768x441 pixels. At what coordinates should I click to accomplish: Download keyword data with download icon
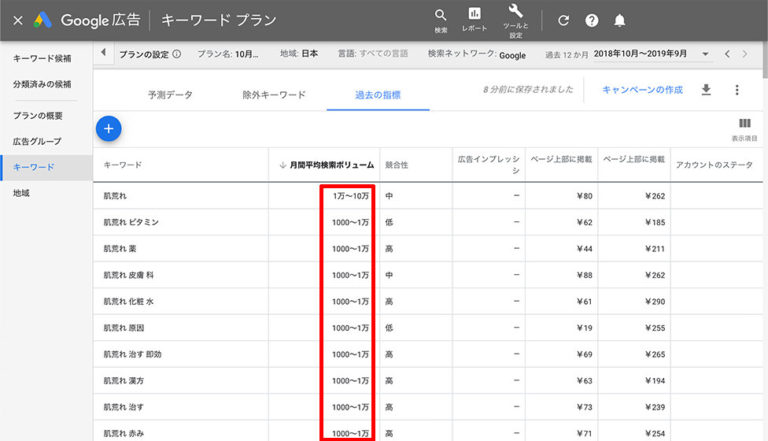point(706,90)
